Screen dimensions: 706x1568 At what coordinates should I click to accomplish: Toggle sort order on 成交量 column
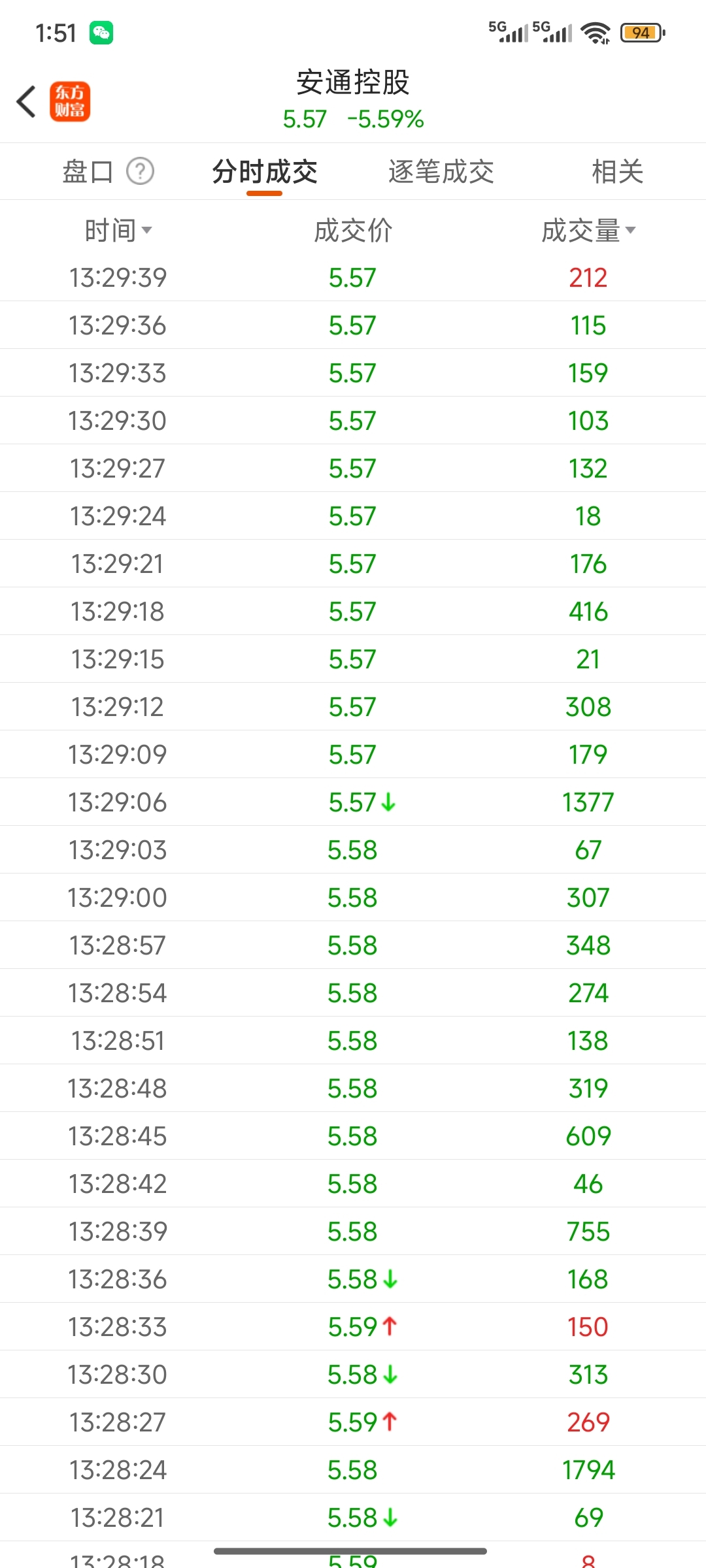point(588,231)
